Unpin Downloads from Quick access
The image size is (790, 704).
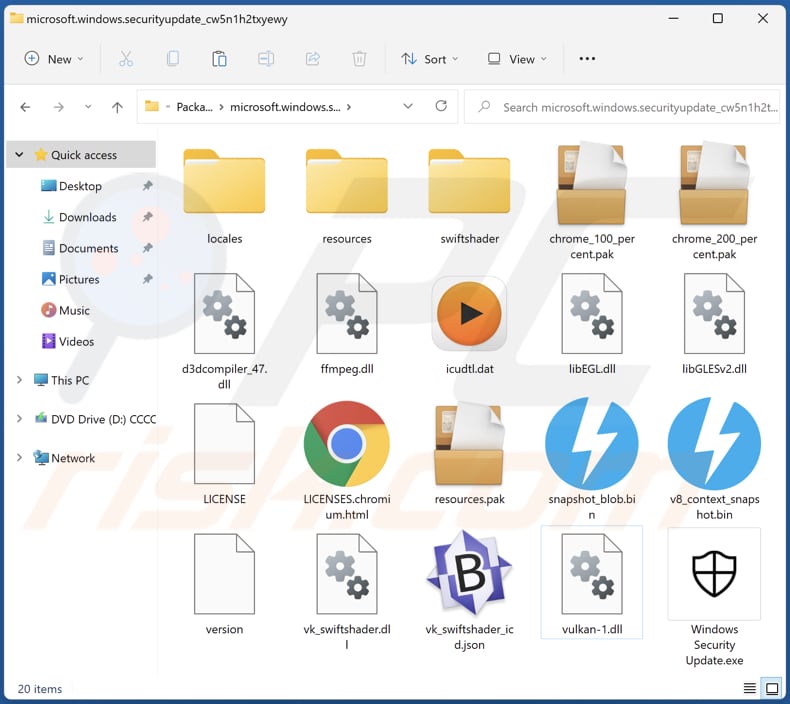click(x=147, y=217)
